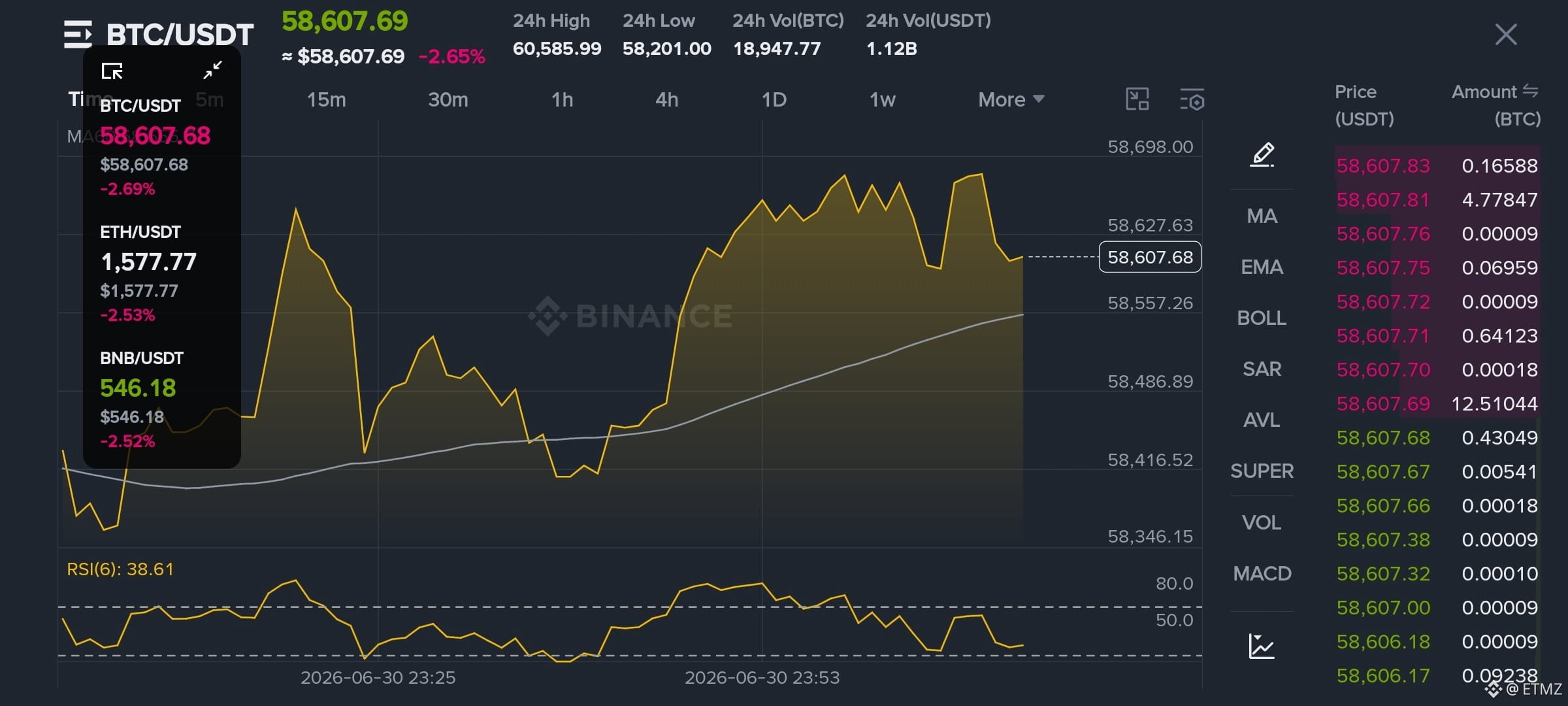Image resolution: width=1568 pixels, height=706 pixels.
Task: Choose the 1w timeframe tab
Action: click(883, 99)
